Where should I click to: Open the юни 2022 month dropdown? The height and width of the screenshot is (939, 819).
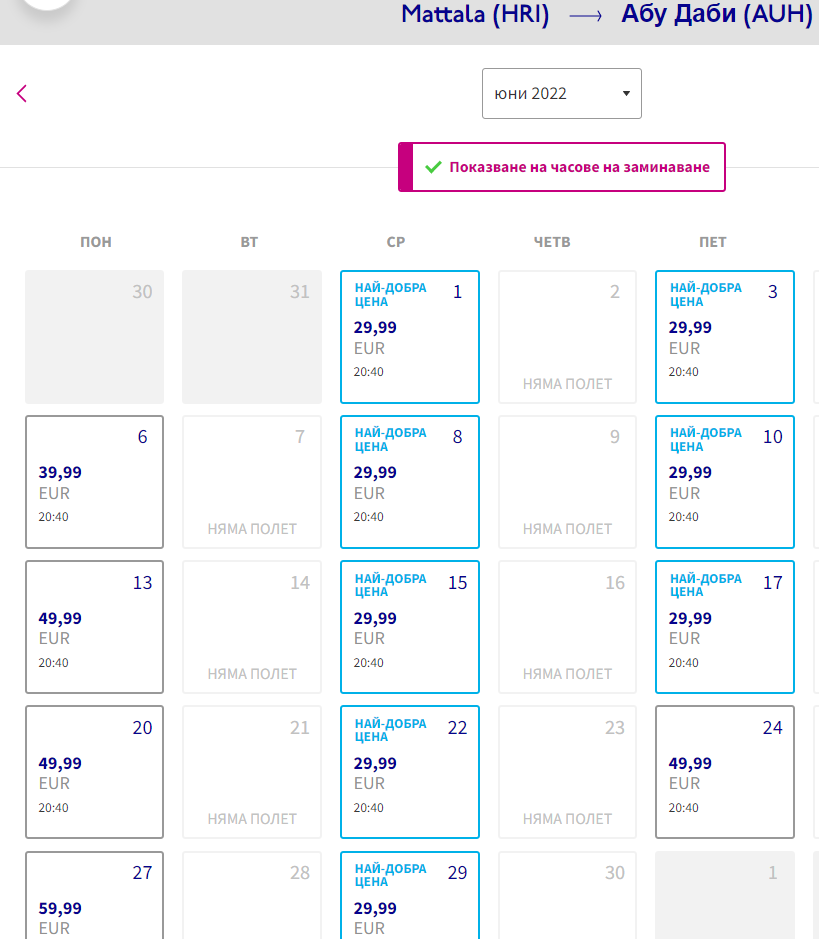(x=561, y=94)
